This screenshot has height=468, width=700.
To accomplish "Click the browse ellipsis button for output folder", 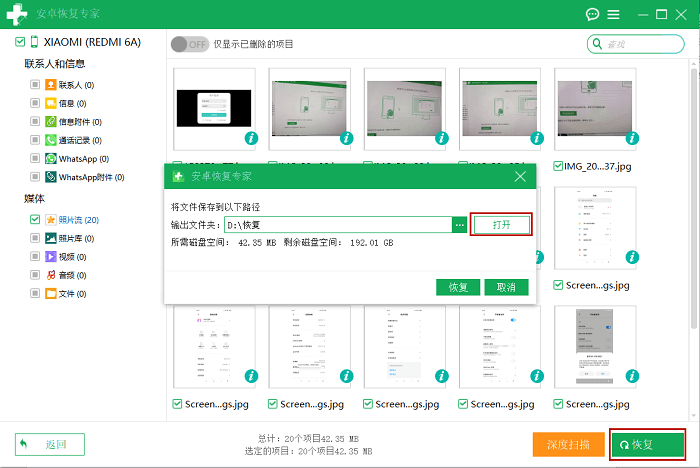I will pyautogui.click(x=460, y=225).
